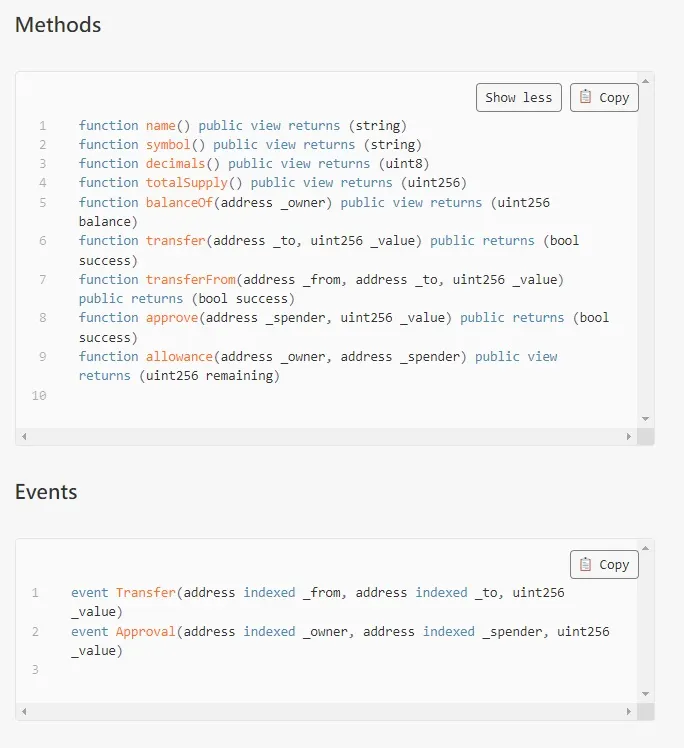
Task: Click the Methods horizontal scrollbar track
Action: click(x=326, y=437)
